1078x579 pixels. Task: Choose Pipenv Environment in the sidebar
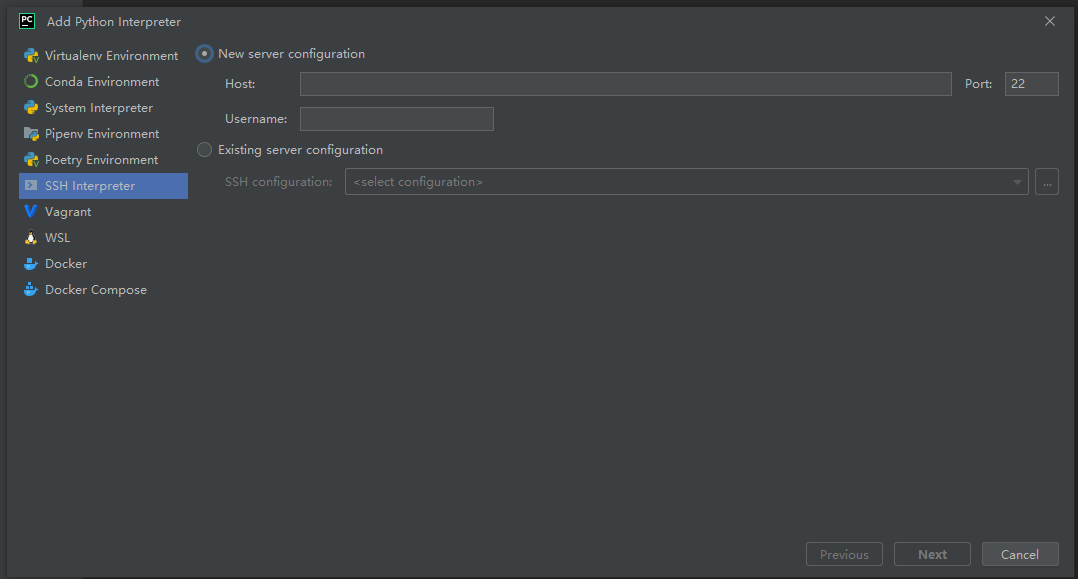pos(103,134)
